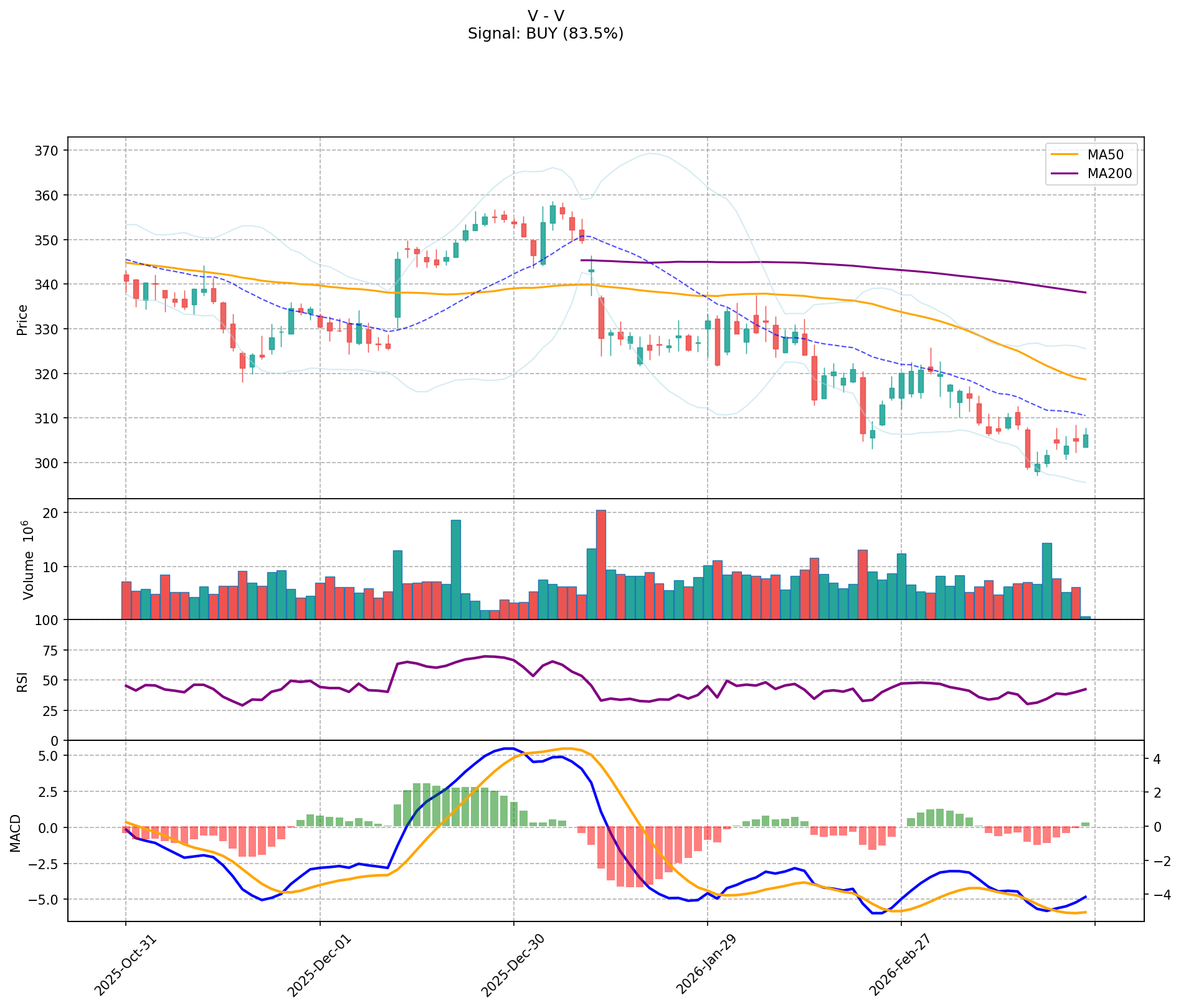1181x1008 pixels.
Task: Click the Price y-axis label
Action: tap(22, 319)
